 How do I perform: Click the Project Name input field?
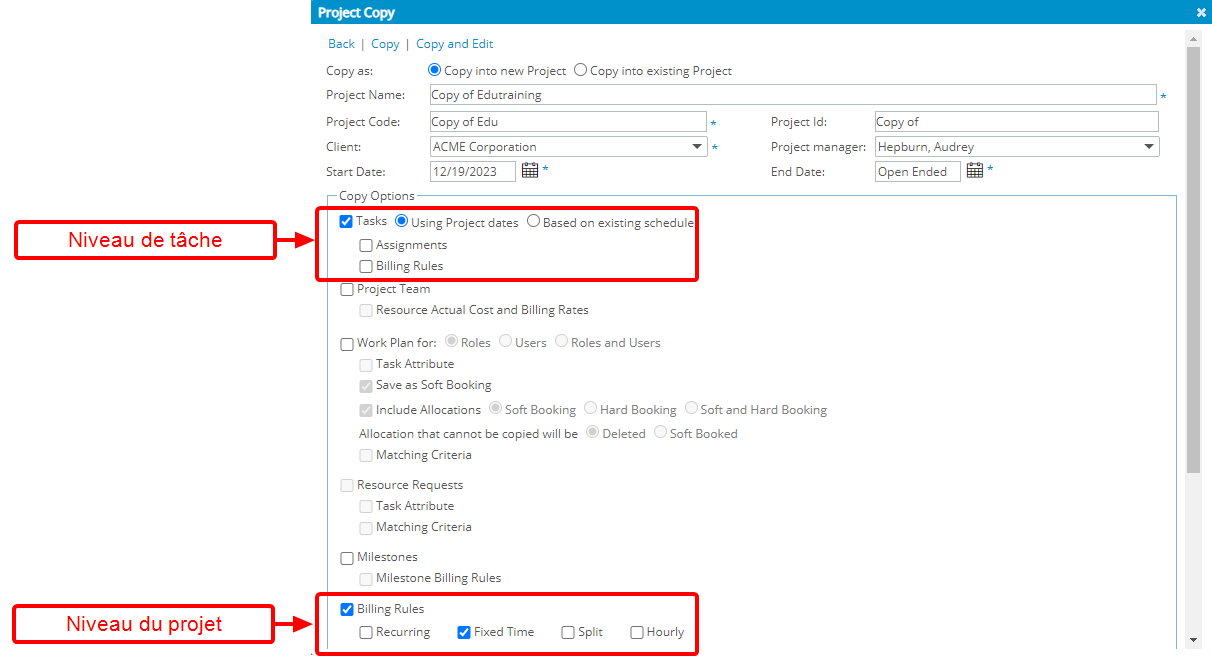(x=792, y=95)
